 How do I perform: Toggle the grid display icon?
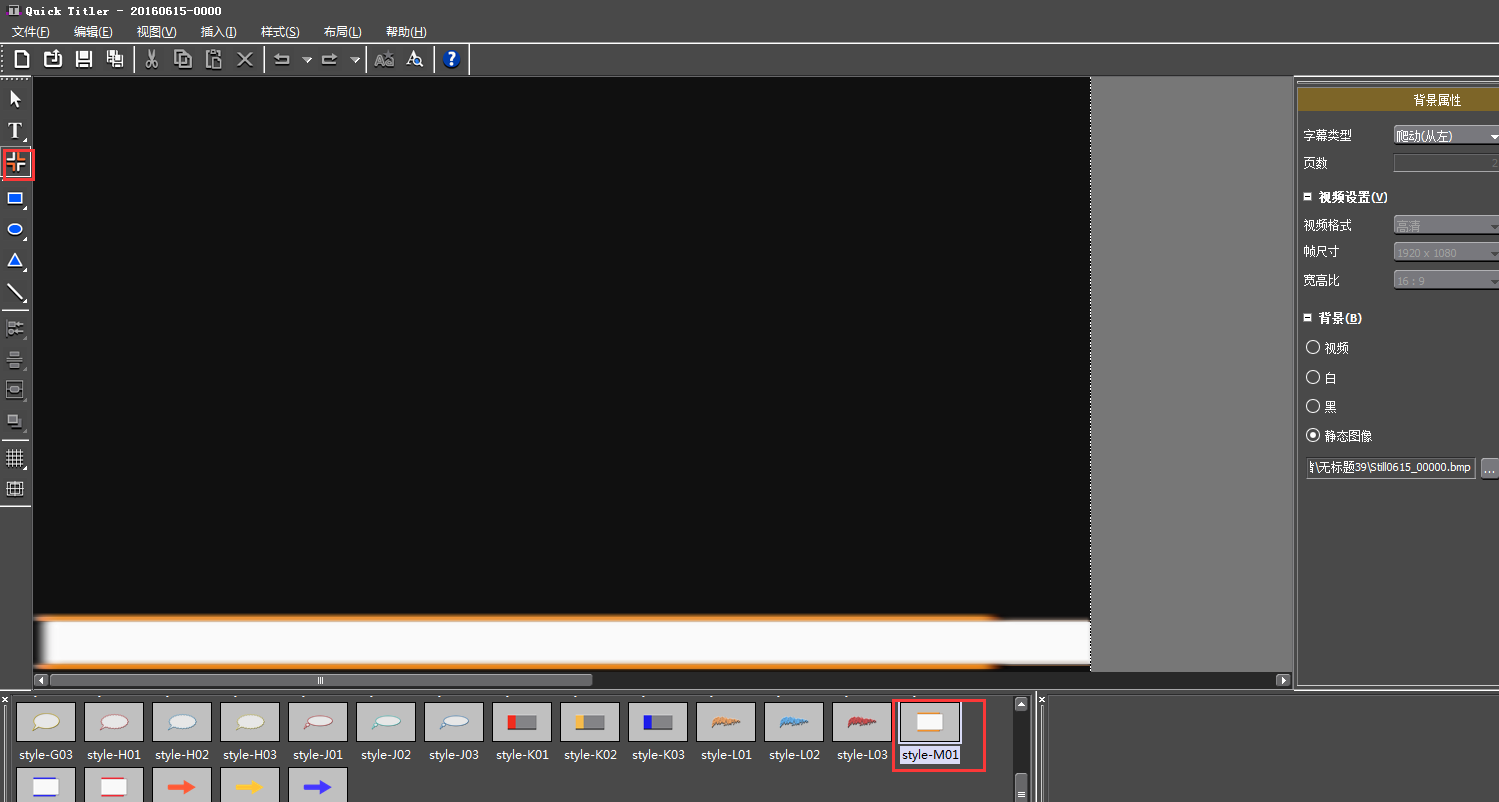coord(16,458)
